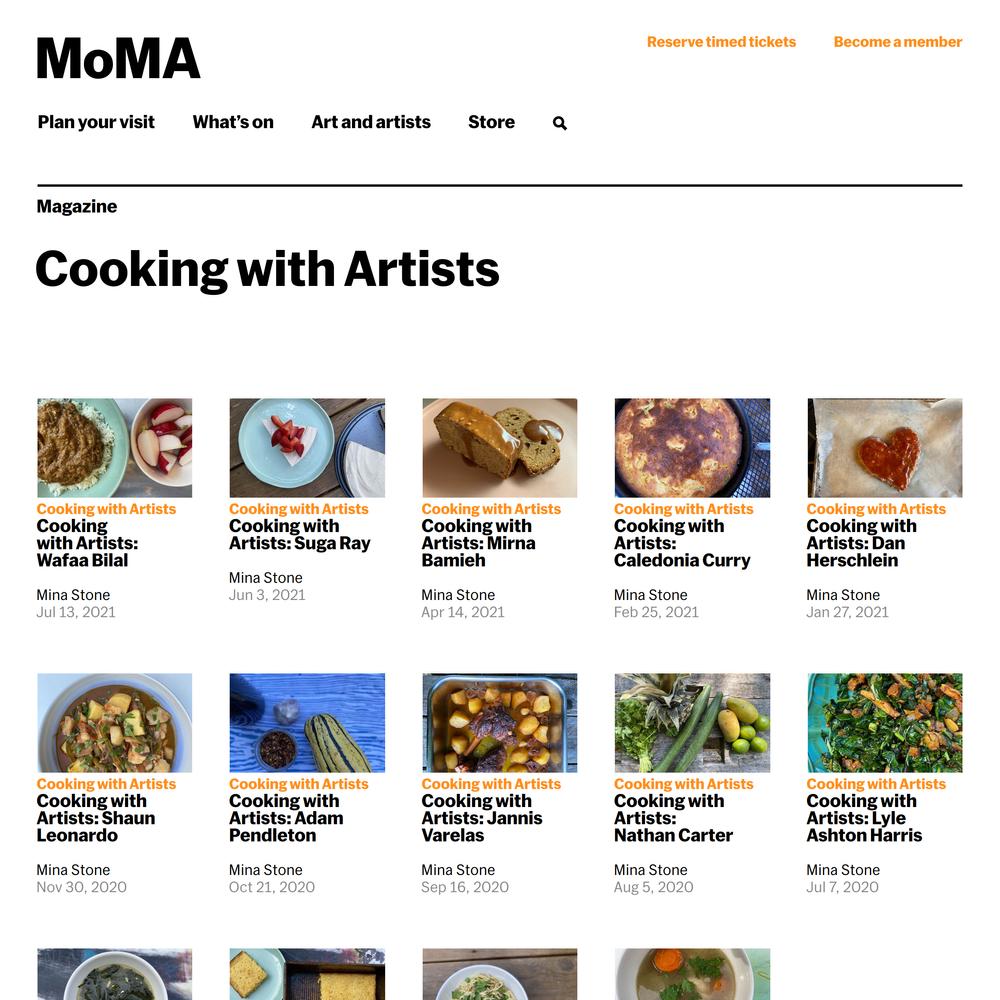Click the MoMA logo

tap(118, 58)
